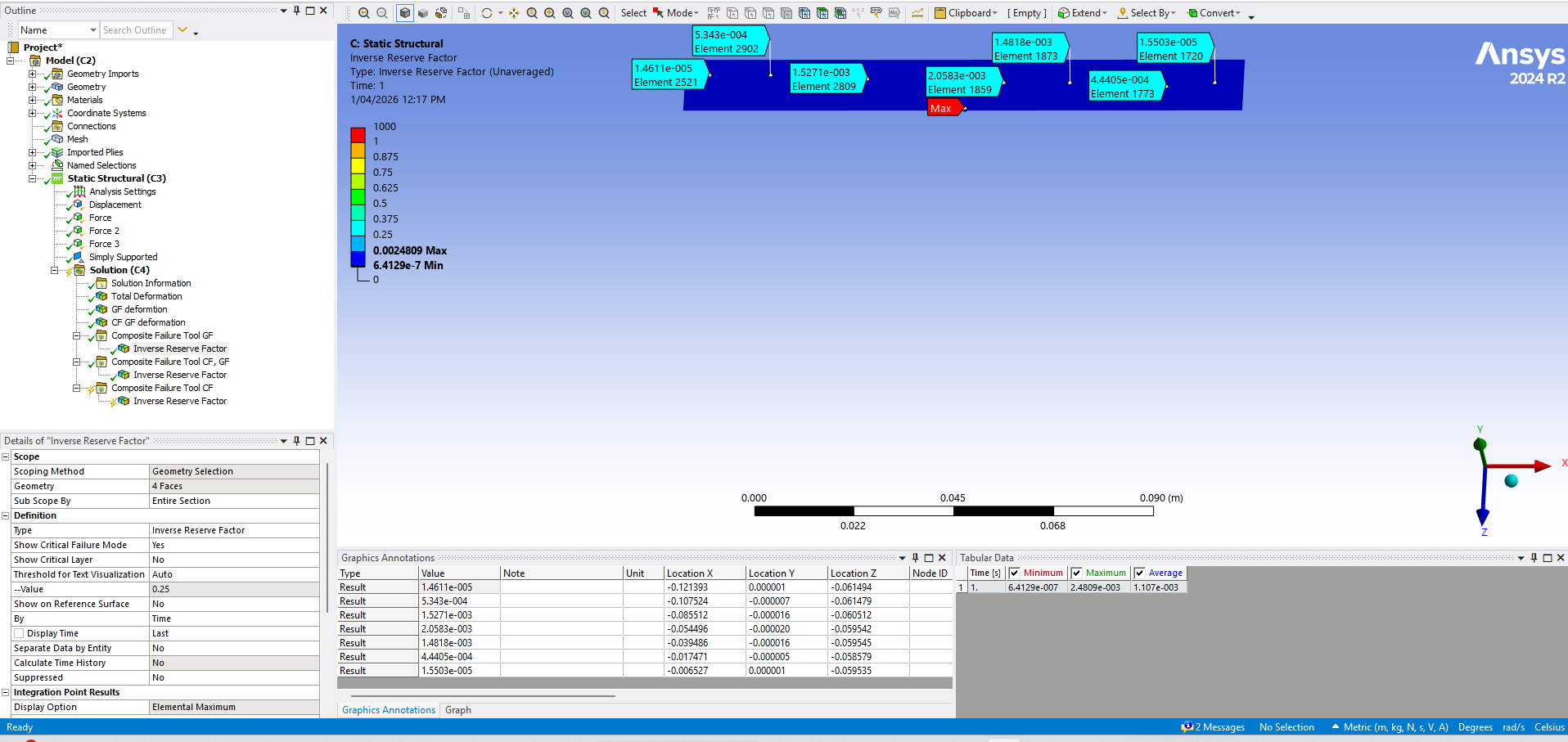
Task: Enable the vertex selection filter
Action: click(732, 13)
